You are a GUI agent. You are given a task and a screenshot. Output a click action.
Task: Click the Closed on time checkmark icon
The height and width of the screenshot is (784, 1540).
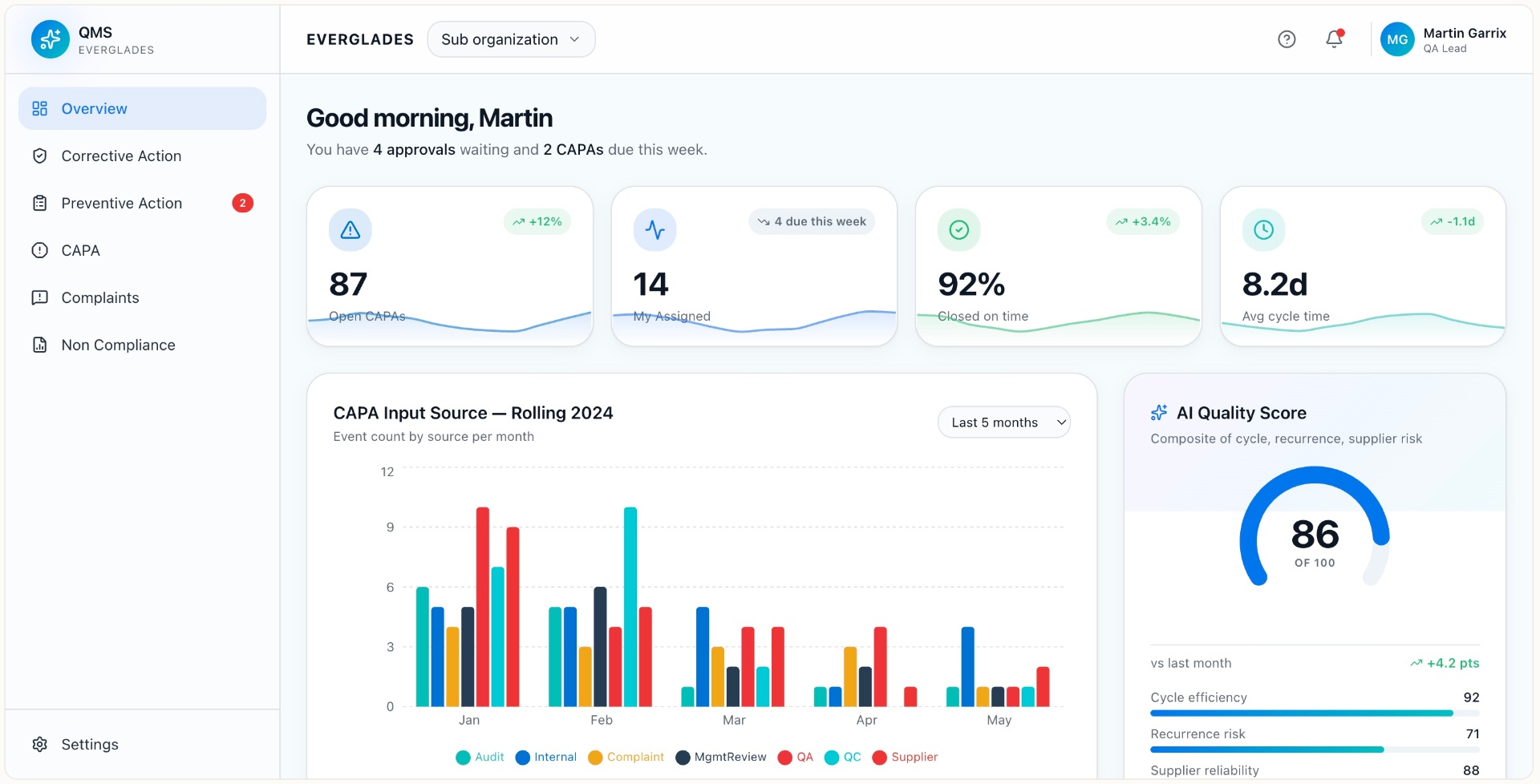coord(959,230)
